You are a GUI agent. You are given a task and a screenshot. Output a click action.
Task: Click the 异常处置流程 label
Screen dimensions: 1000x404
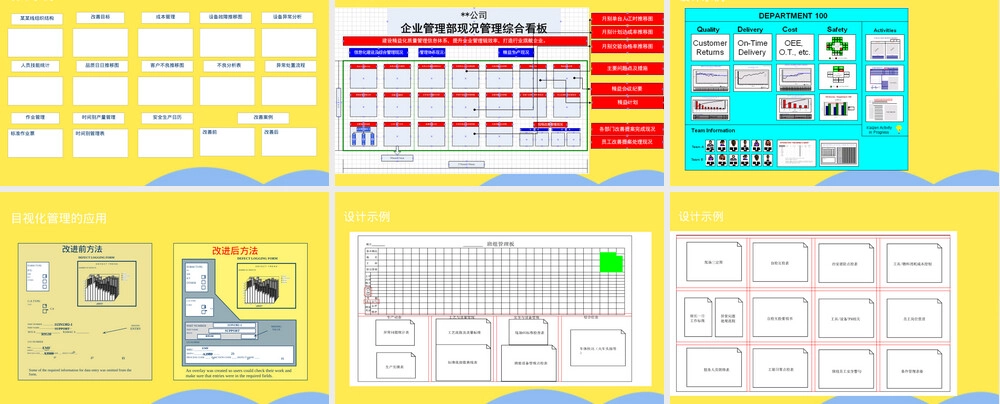291,66
